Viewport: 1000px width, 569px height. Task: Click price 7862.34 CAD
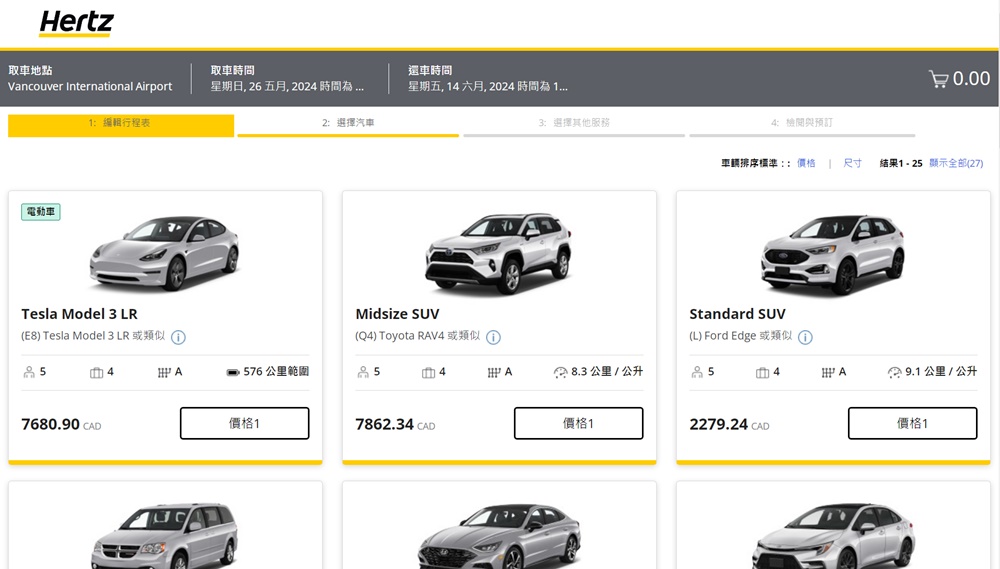[x=395, y=424]
